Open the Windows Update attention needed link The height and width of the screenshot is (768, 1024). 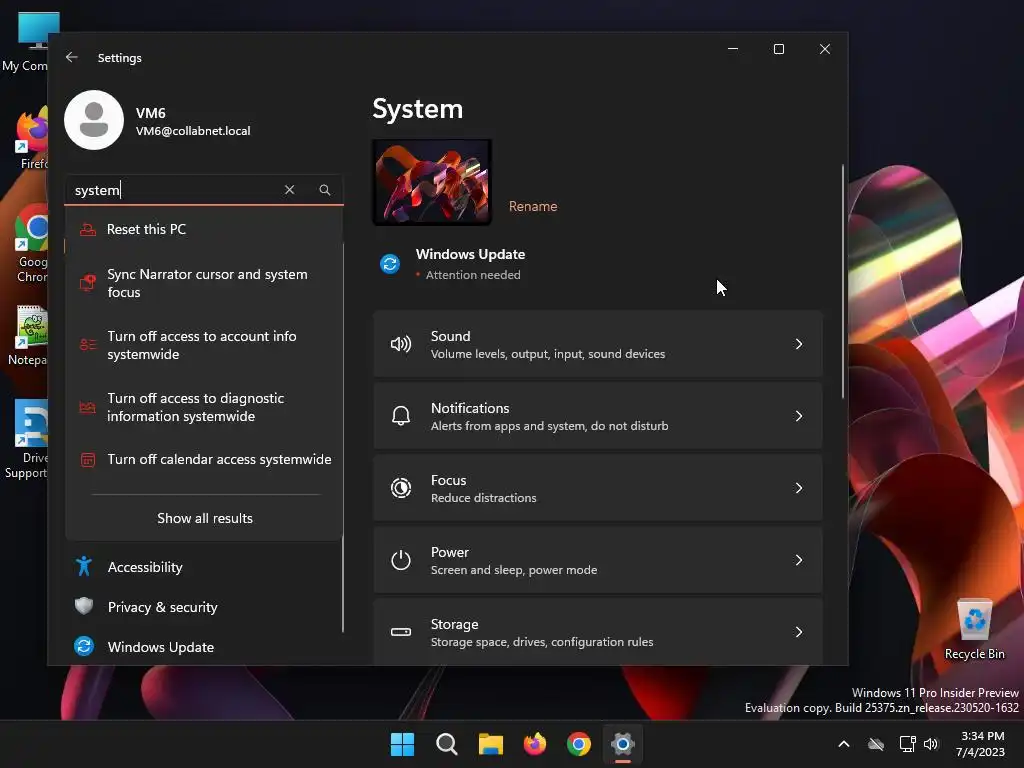click(x=469, y=264)
